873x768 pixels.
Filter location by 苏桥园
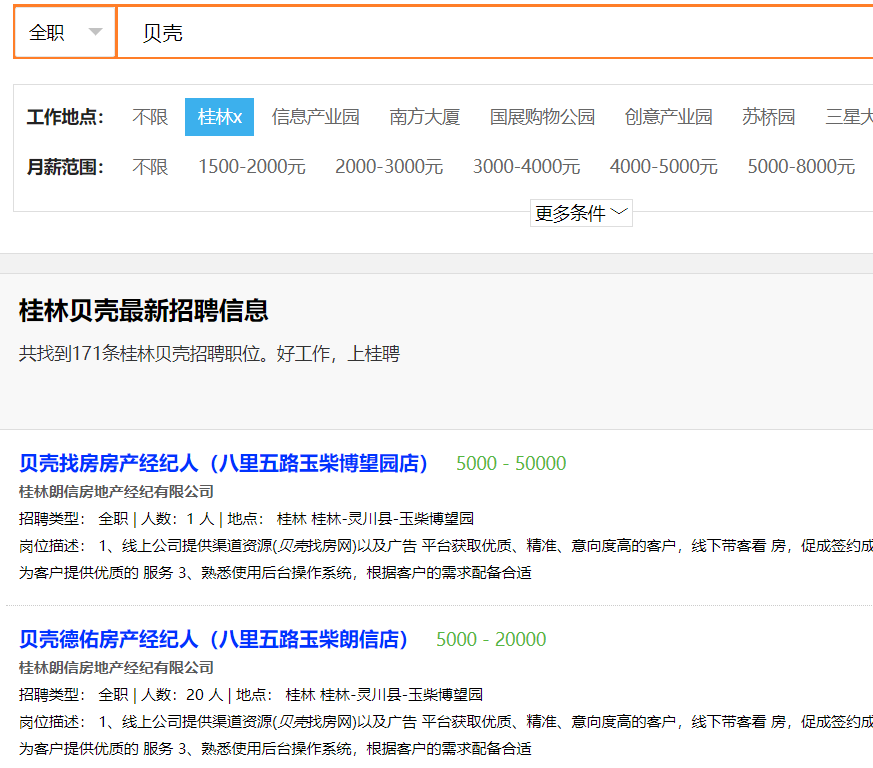769,117
